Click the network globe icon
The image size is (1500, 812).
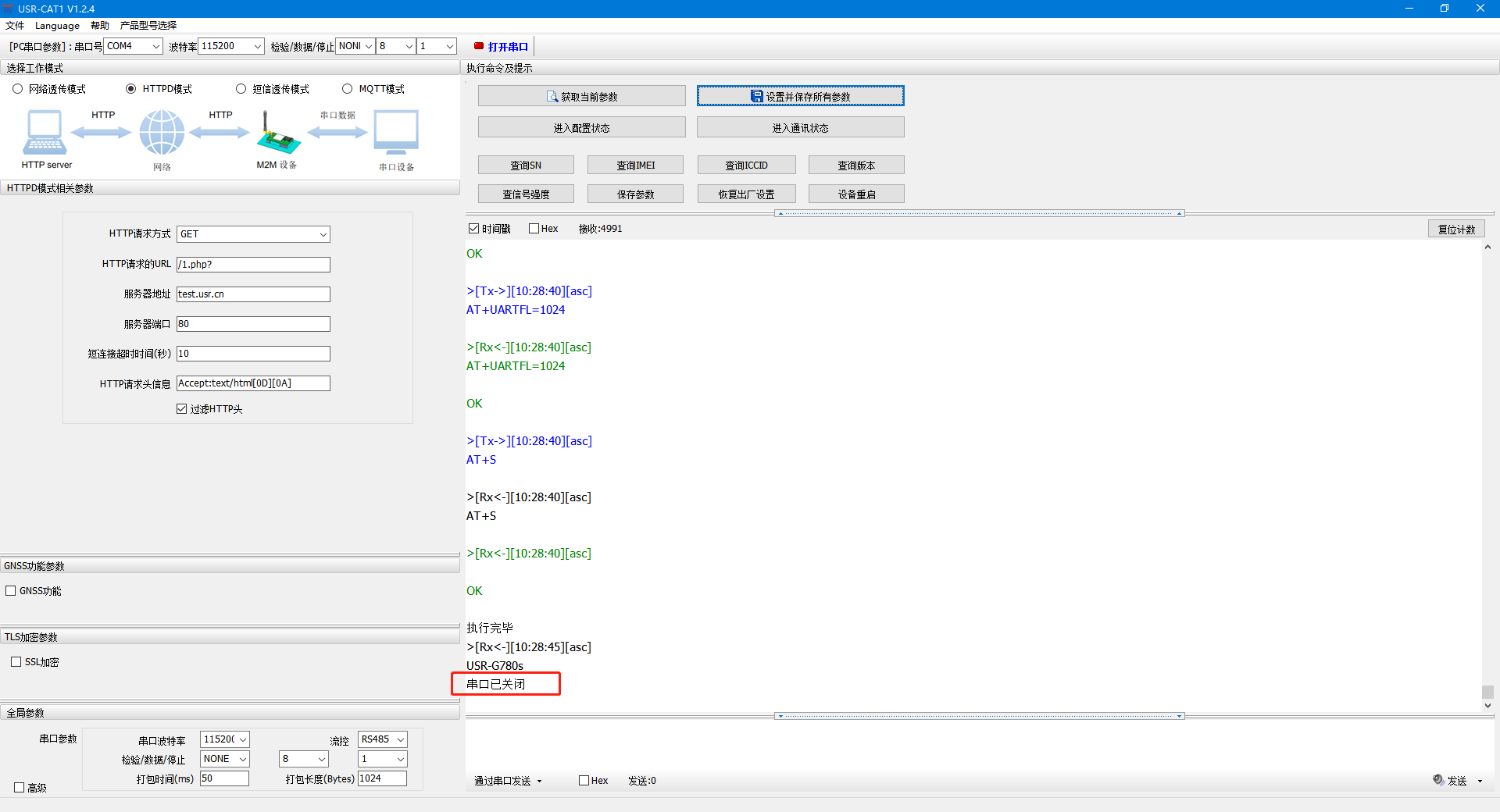point(162,133)
